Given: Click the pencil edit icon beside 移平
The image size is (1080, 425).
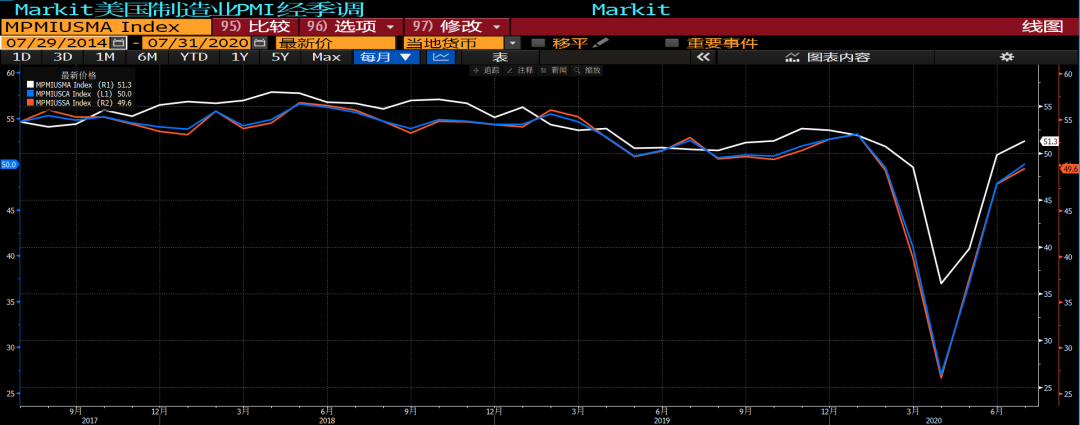Looking at the screenshot, I should point(601,43).
